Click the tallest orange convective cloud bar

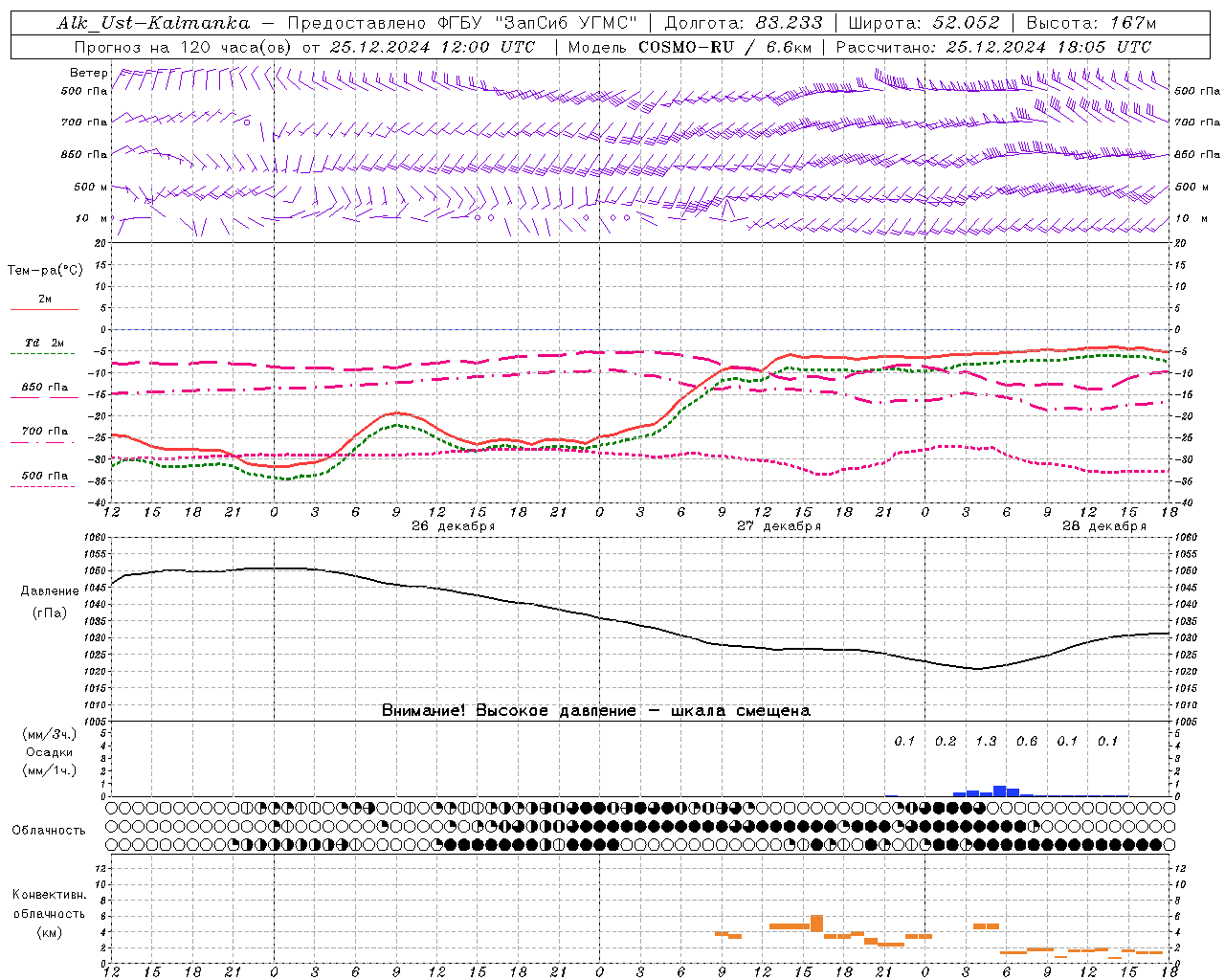point(816,924)
